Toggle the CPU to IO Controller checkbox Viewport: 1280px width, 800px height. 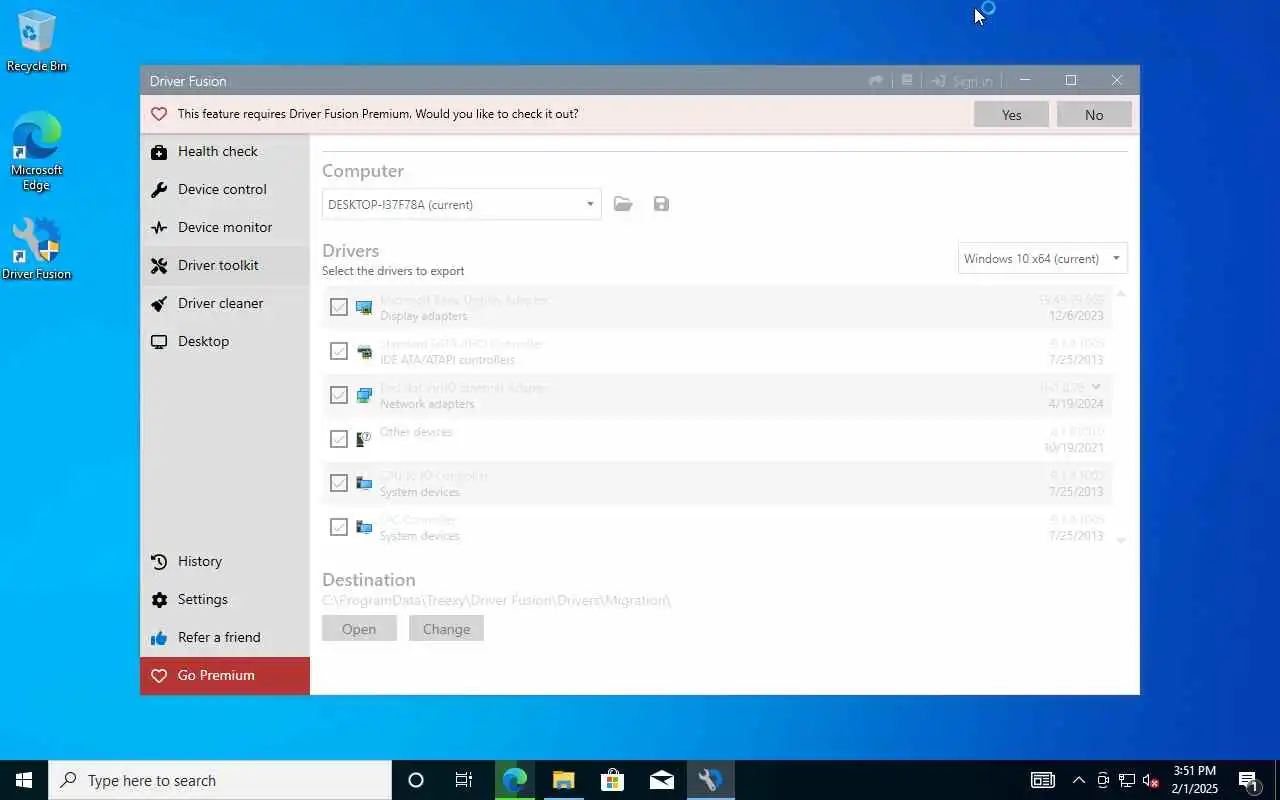pyautogui.click(x=339, y=483)
